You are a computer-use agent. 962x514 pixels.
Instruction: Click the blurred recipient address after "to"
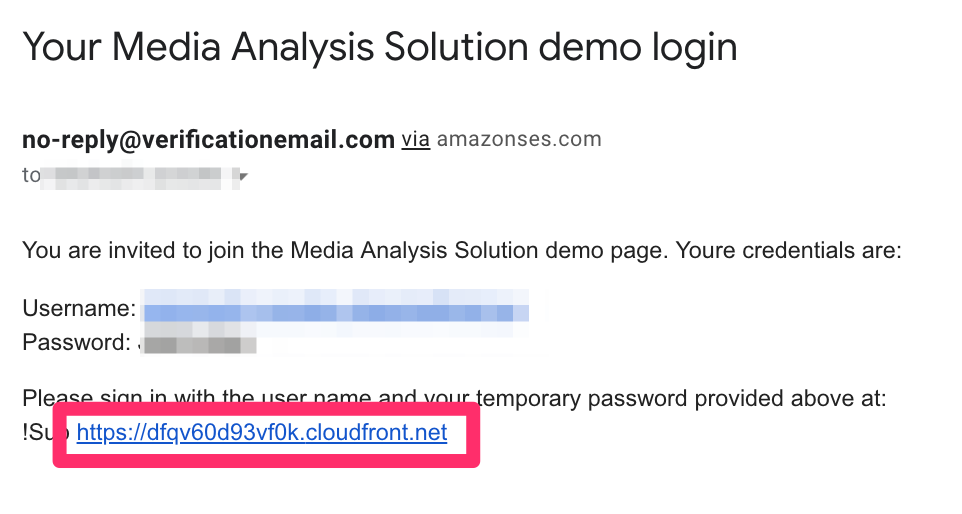140,175
